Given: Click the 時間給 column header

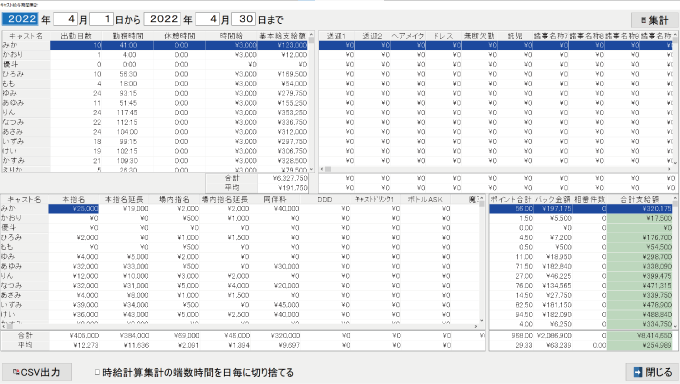Looking at the screenshot, I should point(231,36).
